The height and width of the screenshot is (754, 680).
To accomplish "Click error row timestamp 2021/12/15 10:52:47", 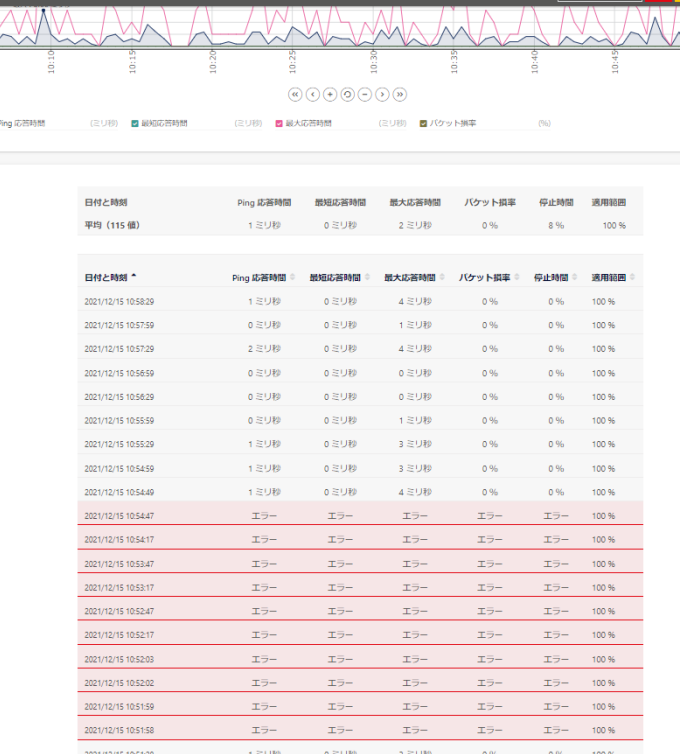I will tap(119, 611).
